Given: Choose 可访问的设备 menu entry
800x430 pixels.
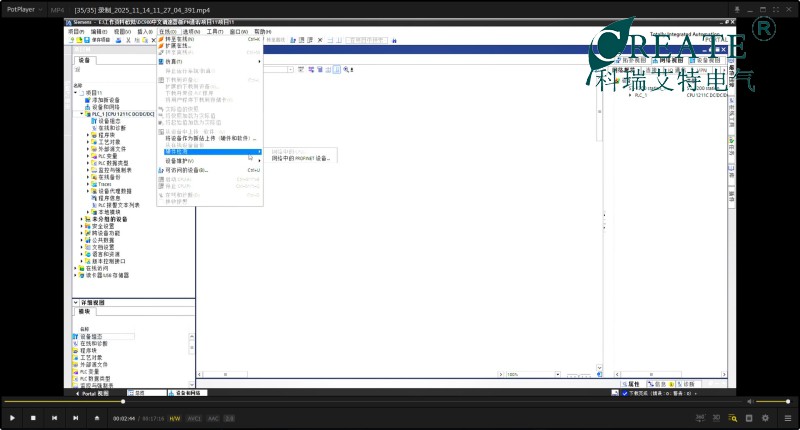Looking at the screenshot, I should 210,170.
